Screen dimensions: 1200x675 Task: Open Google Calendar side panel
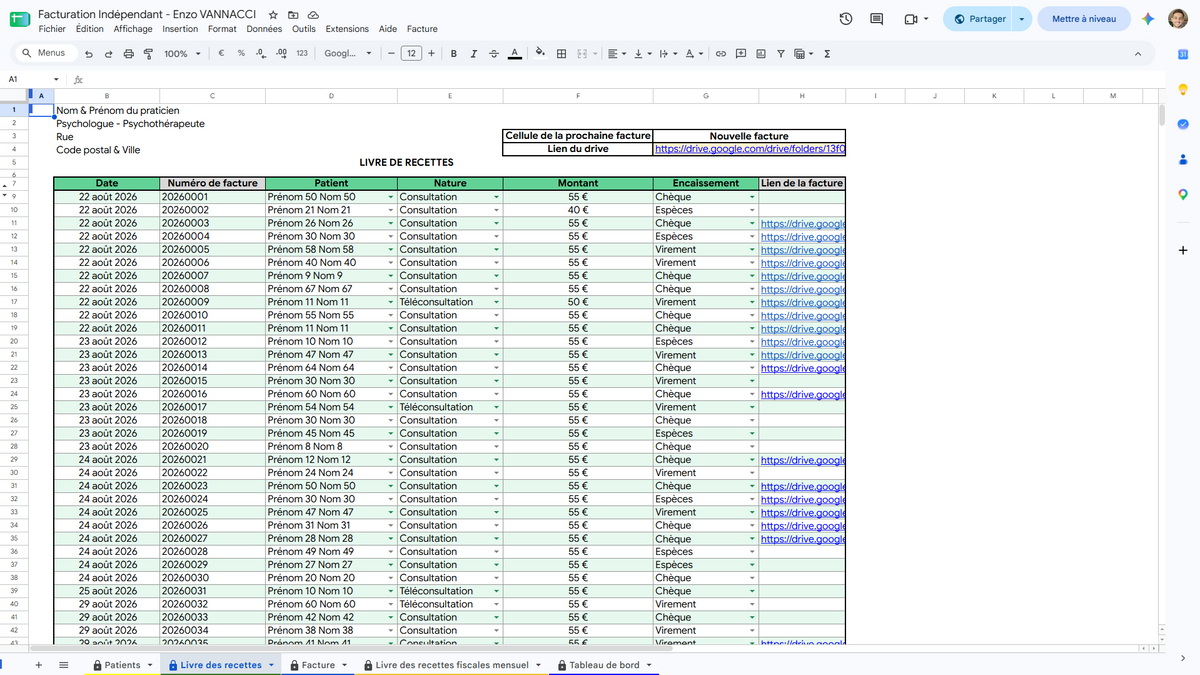(x=1183, y=54)
